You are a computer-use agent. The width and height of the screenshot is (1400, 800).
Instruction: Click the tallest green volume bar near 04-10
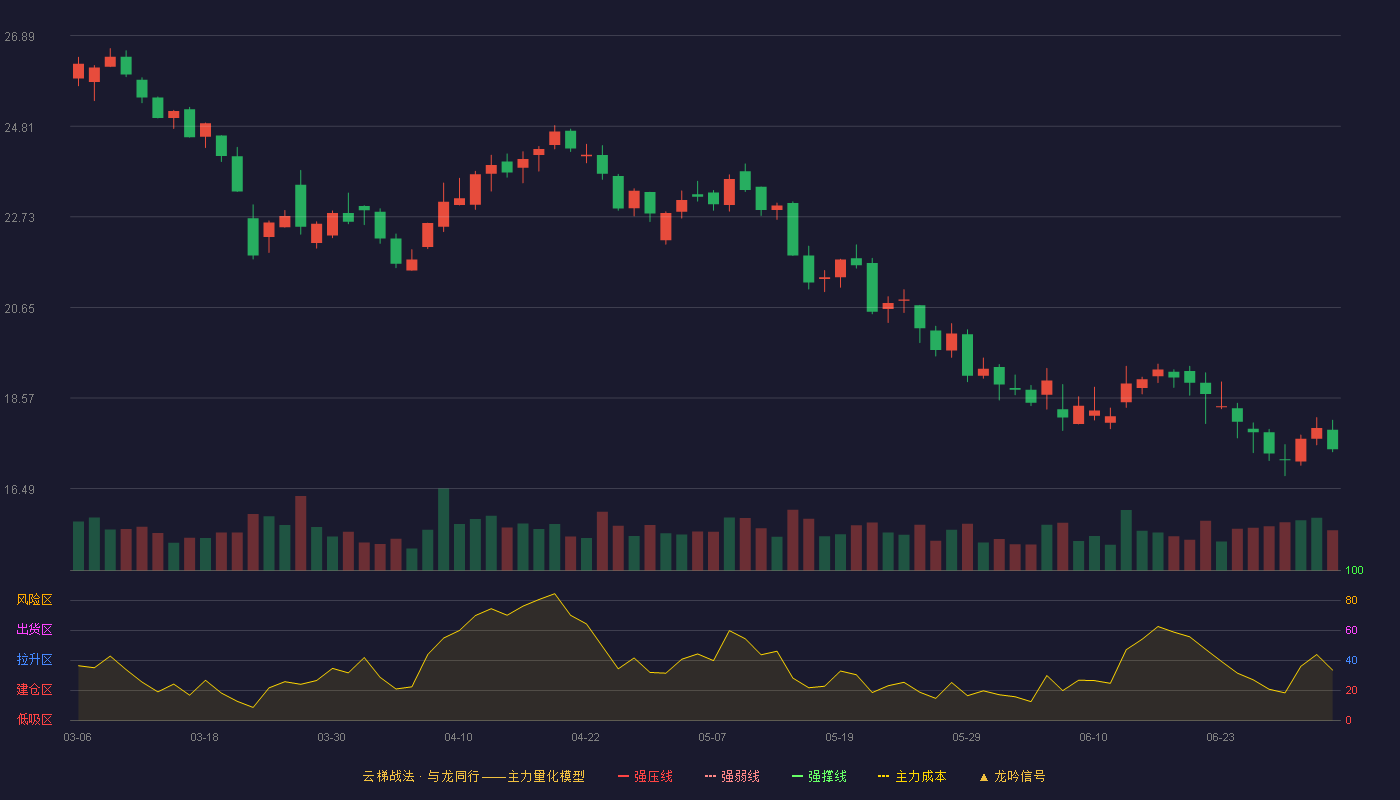pos(443,529)
